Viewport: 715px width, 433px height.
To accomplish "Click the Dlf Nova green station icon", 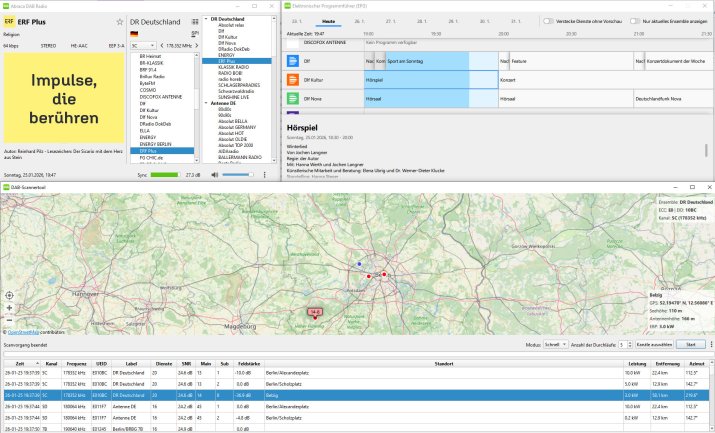I will point(292,98).
